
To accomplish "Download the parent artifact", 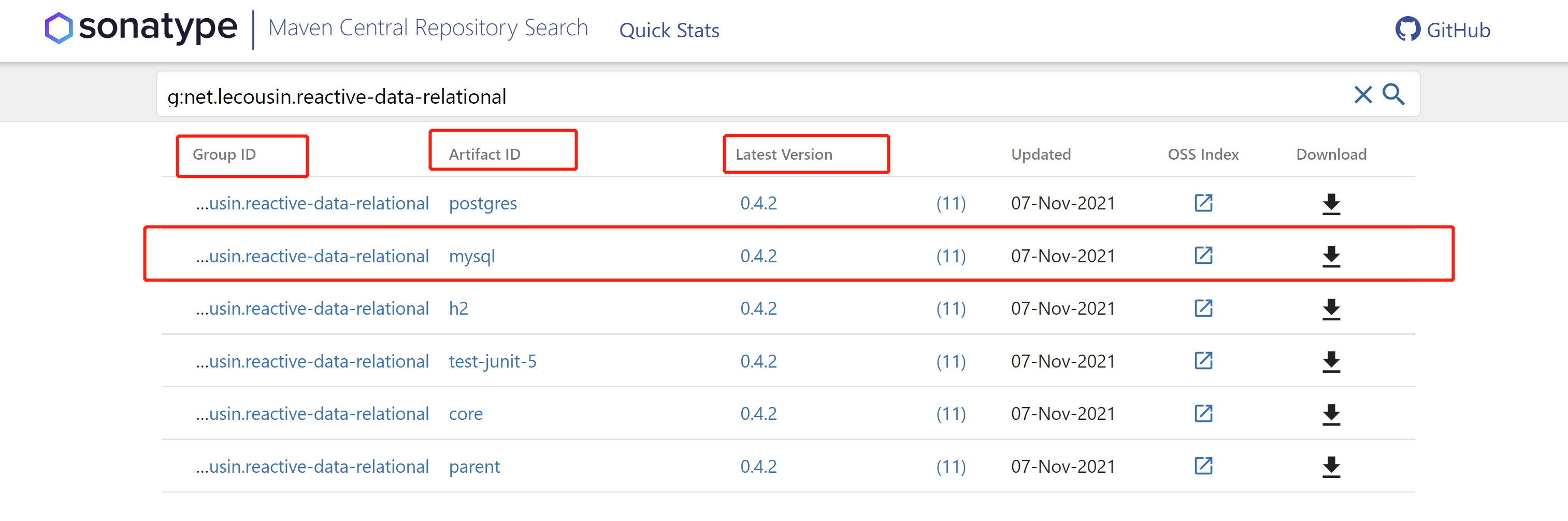I will click(1331, 468).
